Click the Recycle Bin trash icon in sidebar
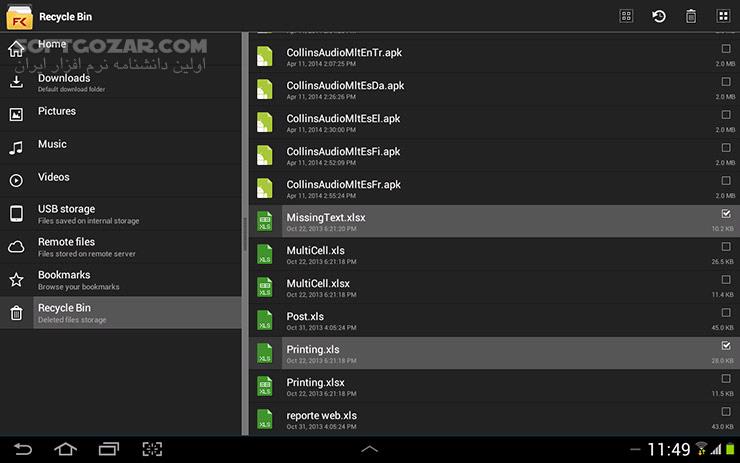The width and height of the screenshot is (740, 463). (16, 313)
